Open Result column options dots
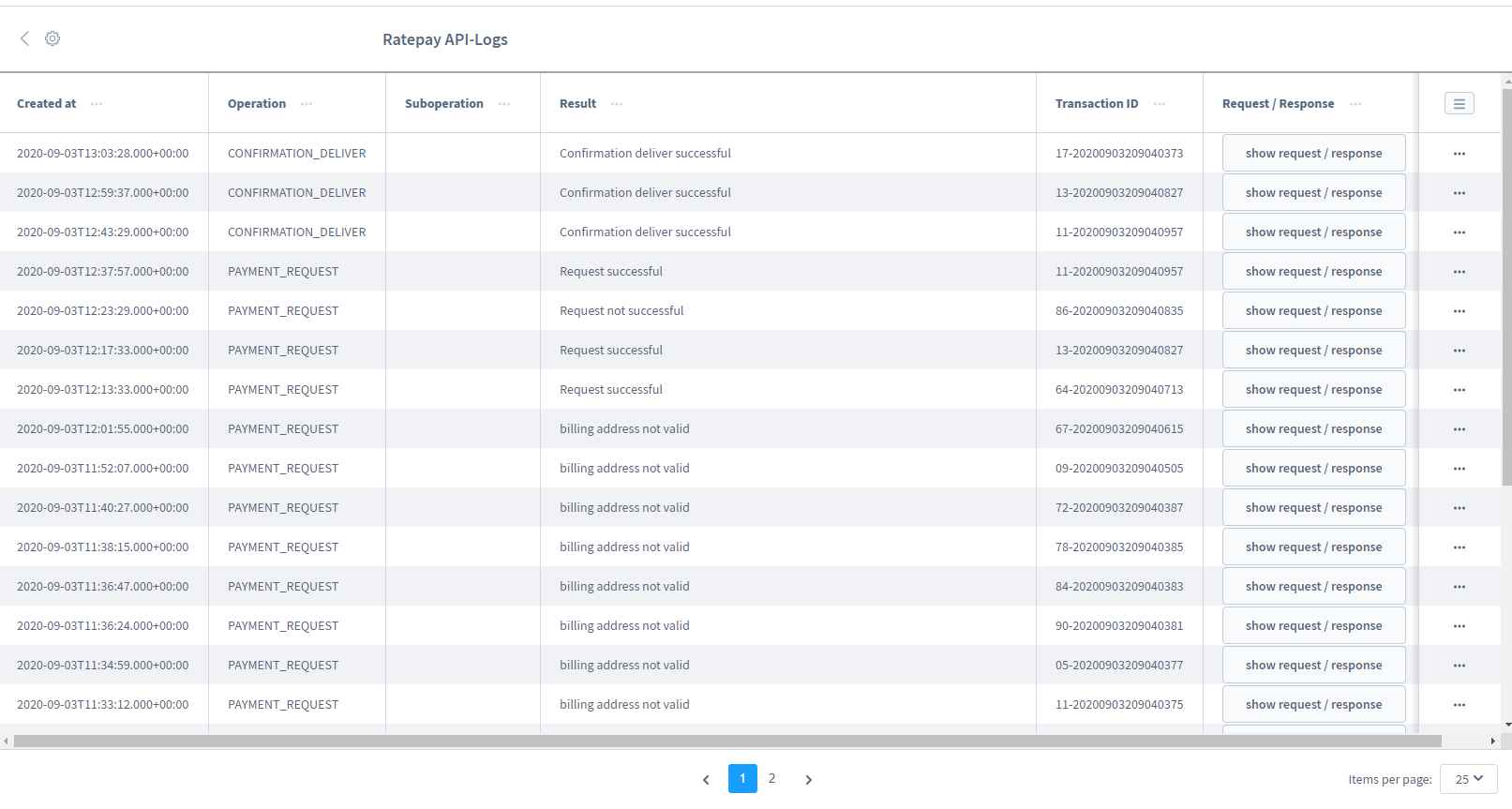The height and width of the screenshot is (809, 1512). coord(617,104)
